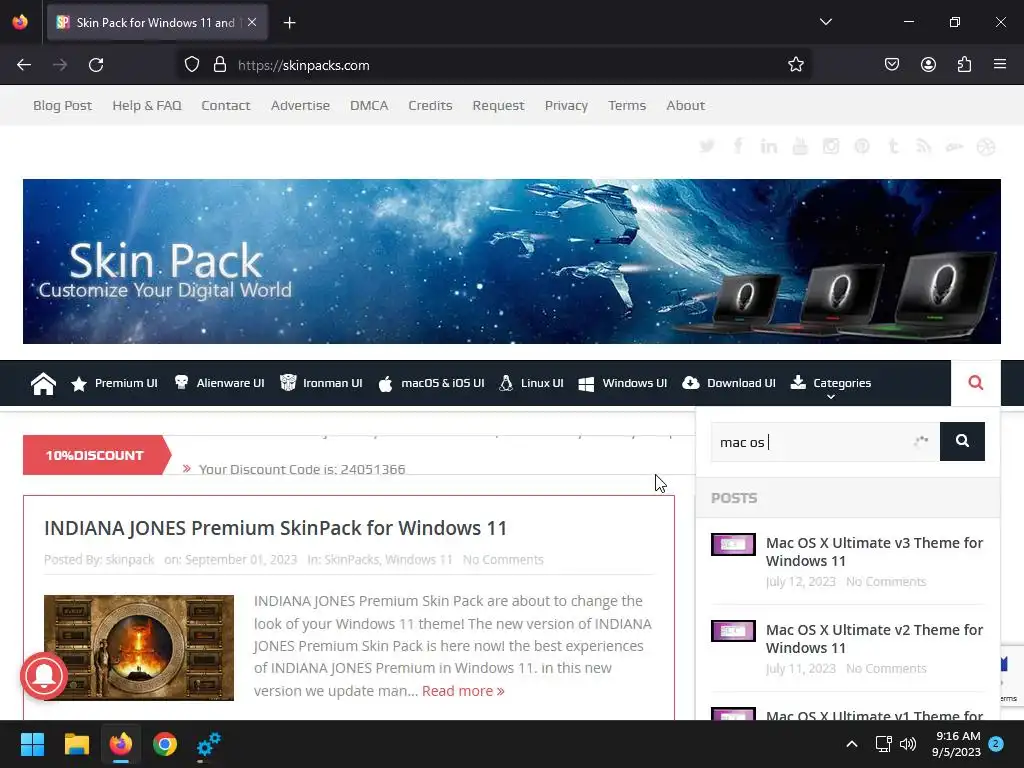Go to the Contact page
Image resolution: width=1024 pixels, height=768 pixels.
[x=226, y=105]
